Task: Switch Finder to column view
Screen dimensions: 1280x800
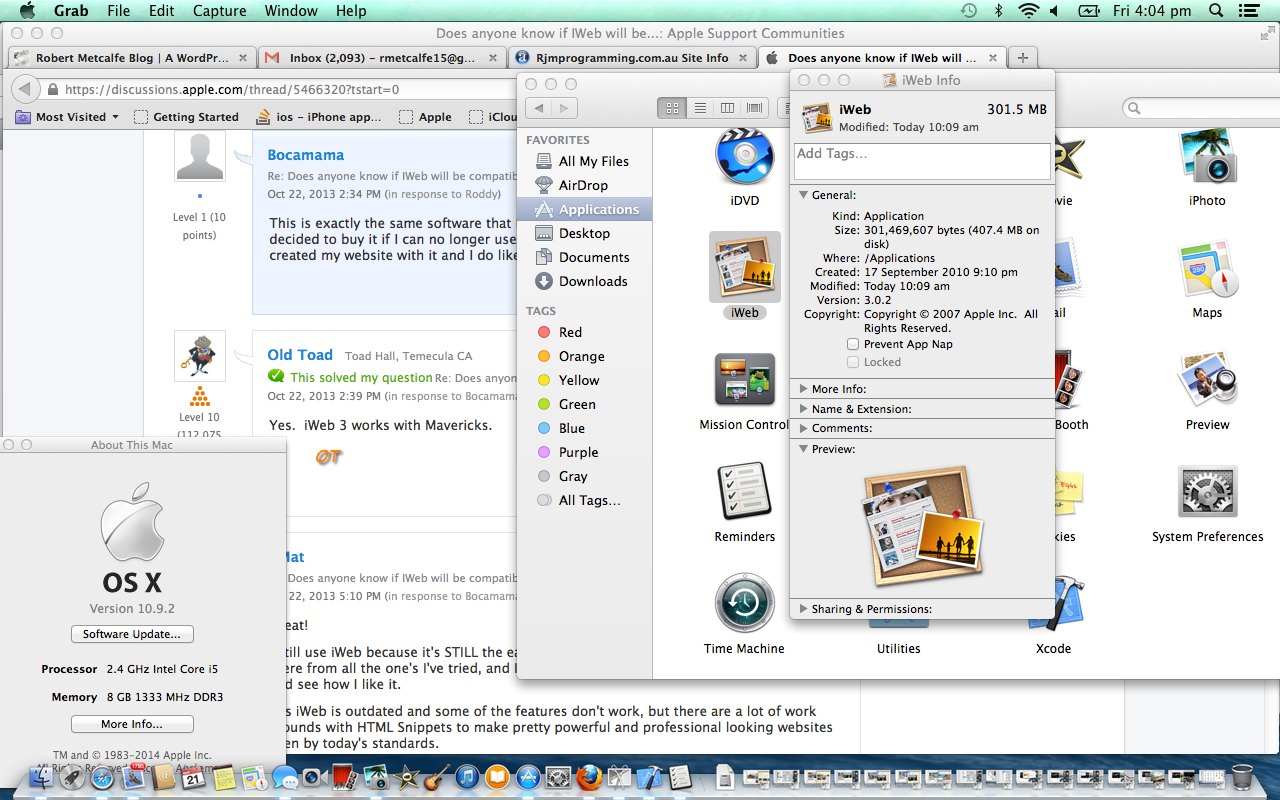Action: point(727,108)
